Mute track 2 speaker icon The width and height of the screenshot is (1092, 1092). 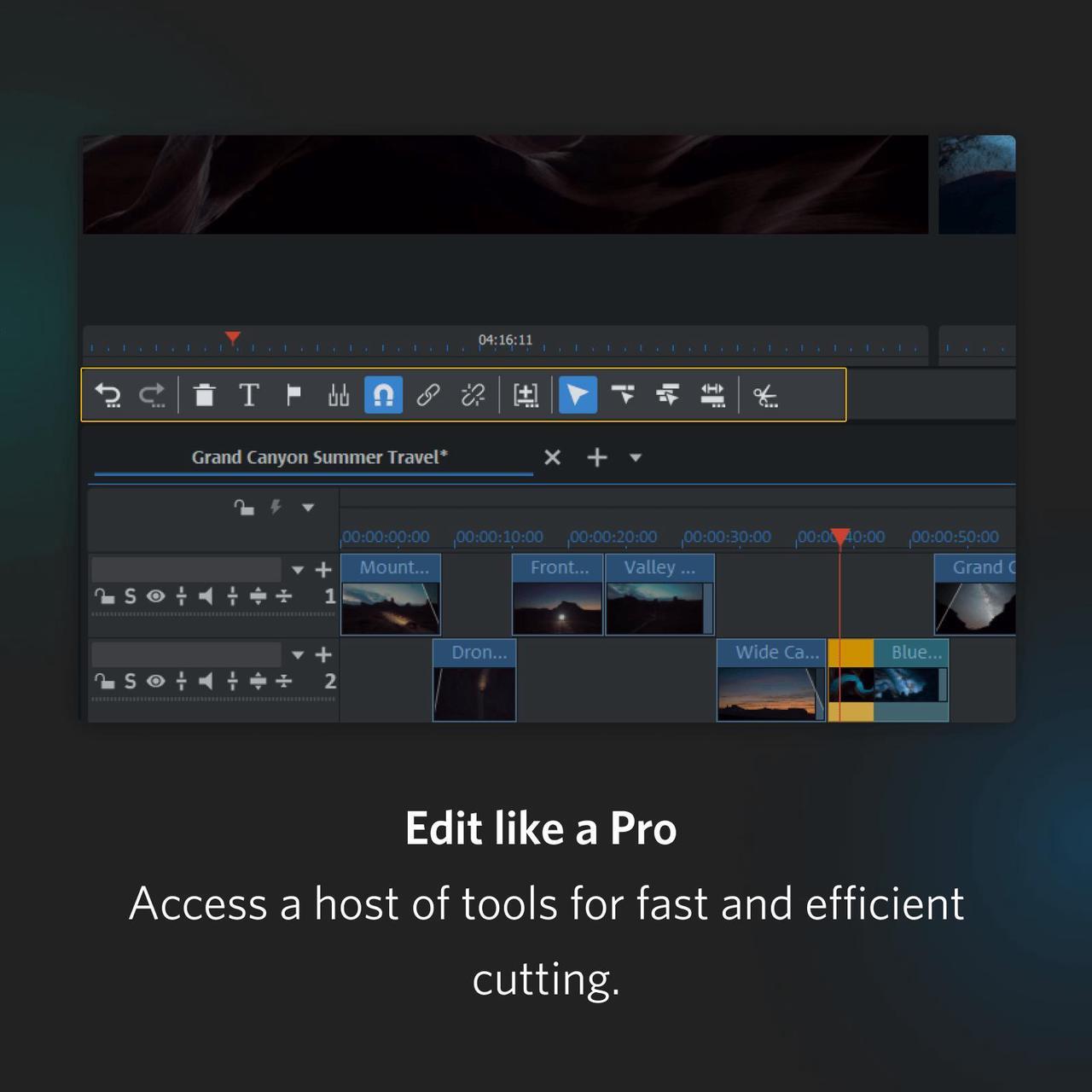tap(206, 681)
